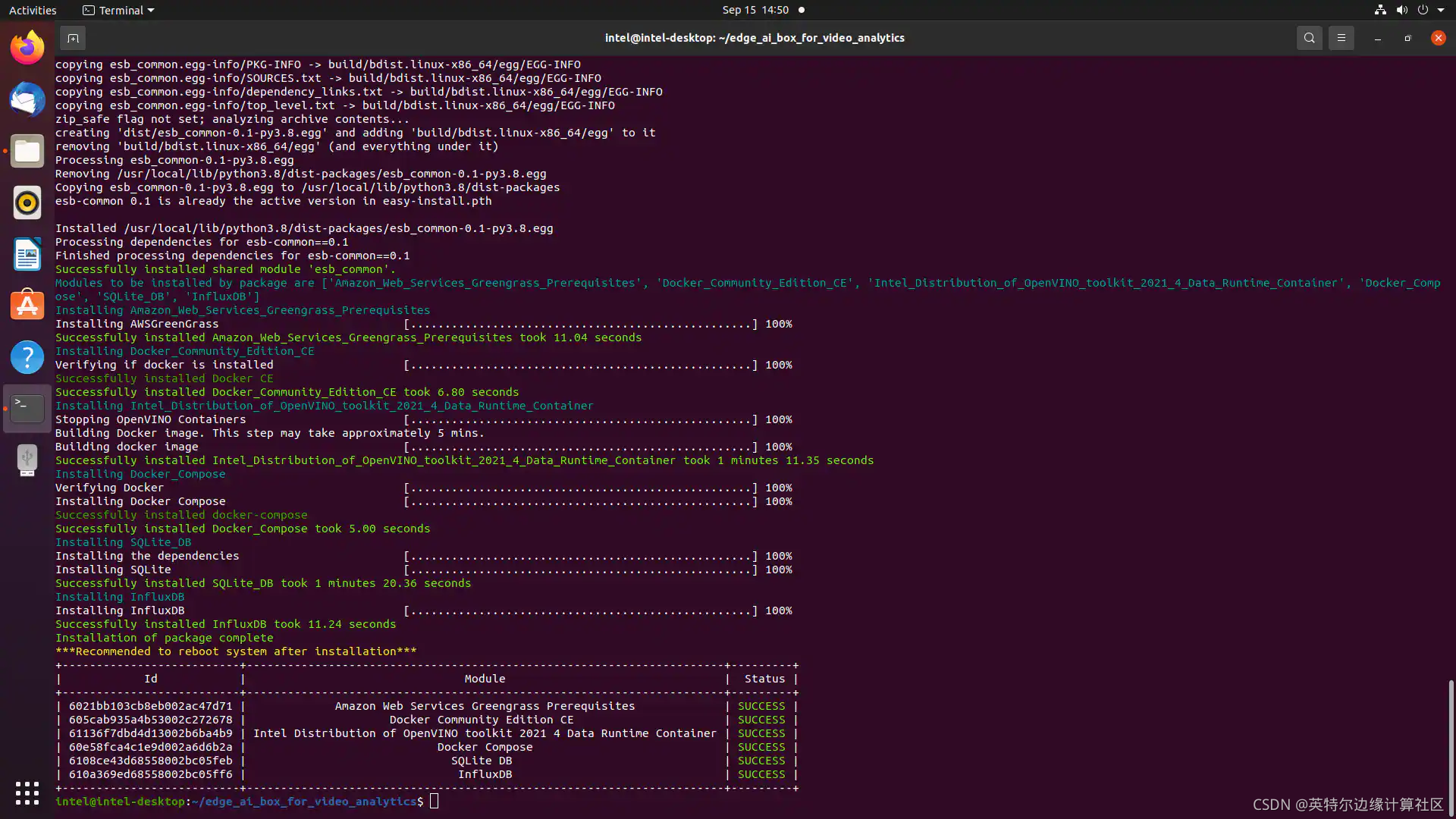The width and height of the screenshot is (1456, 819).
Task: Click Amazon Web Services Greengrass Prerequisites cell
Action: pyautogui.click(x=485, y=706)
